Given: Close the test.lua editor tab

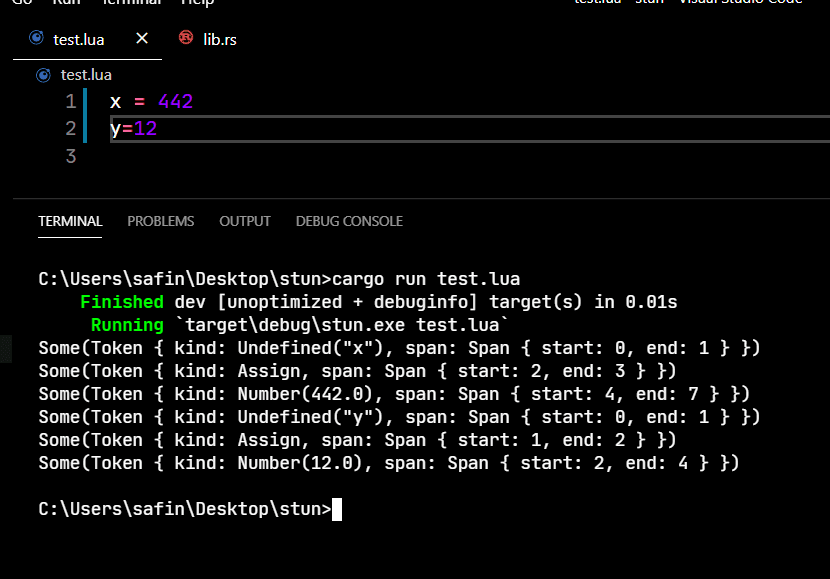Looking at the screenshot, I should (142, 38).
